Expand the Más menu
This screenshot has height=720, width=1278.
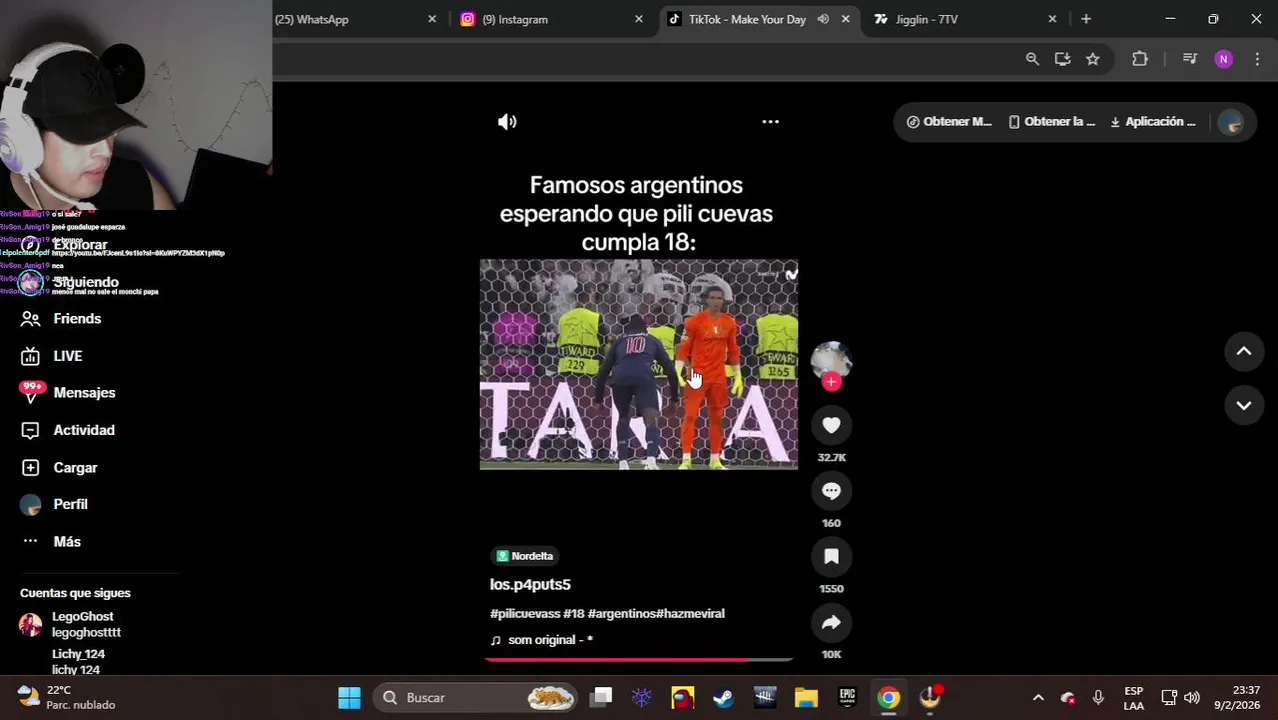tap(67, 542)
